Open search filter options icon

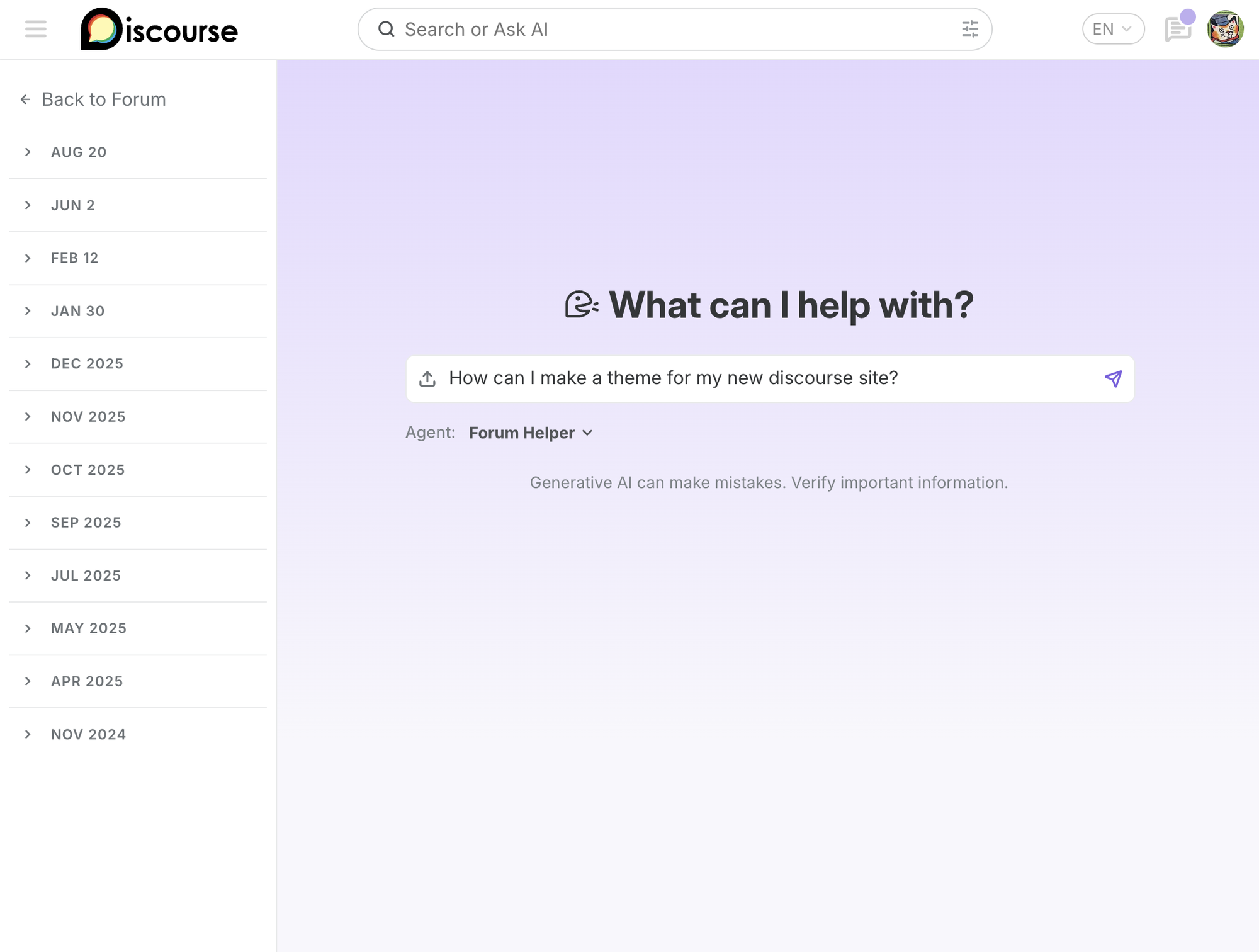click(x=970, y=29)
